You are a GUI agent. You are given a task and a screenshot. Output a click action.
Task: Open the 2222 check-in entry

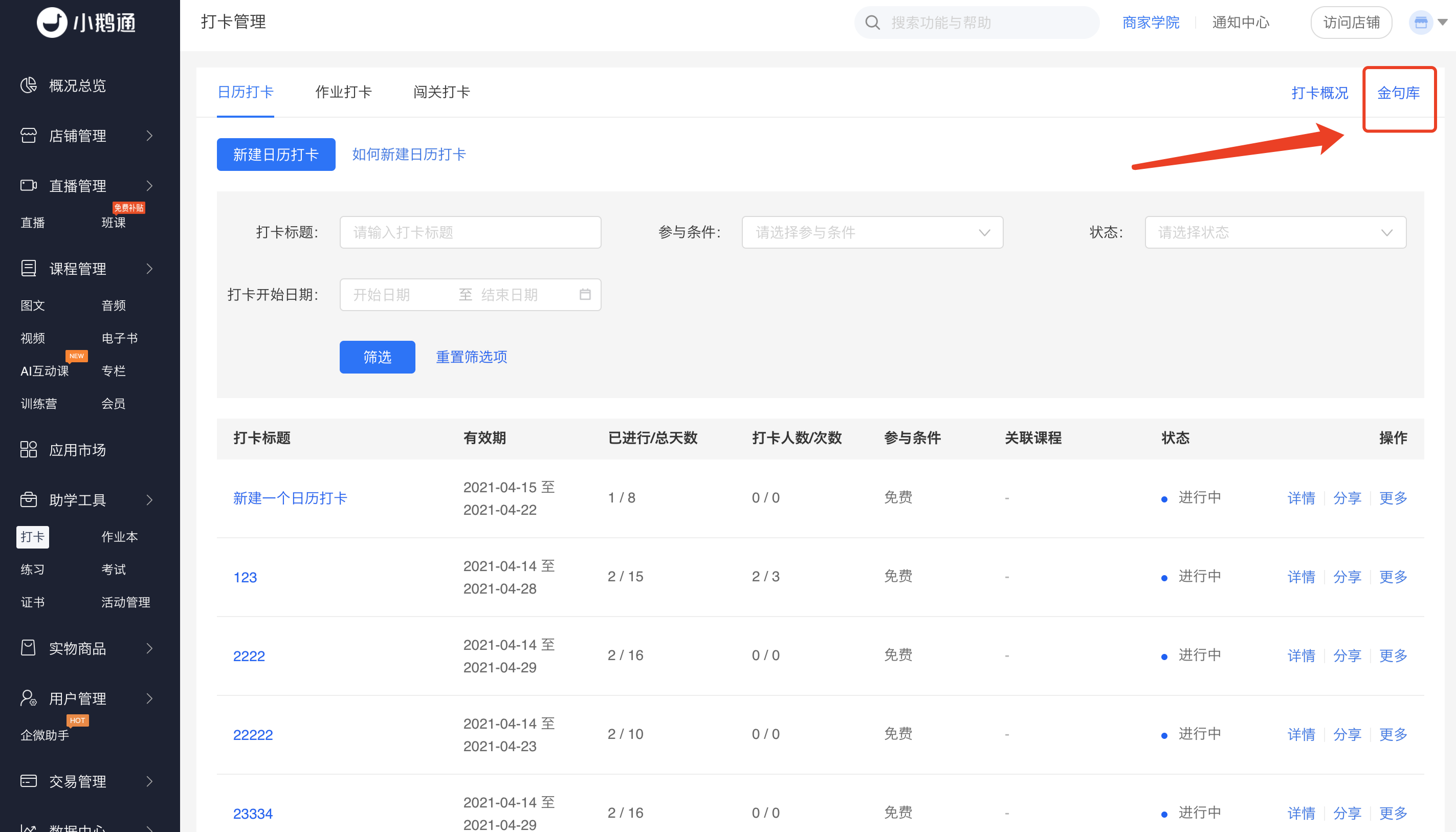click(x=249, y=656)
